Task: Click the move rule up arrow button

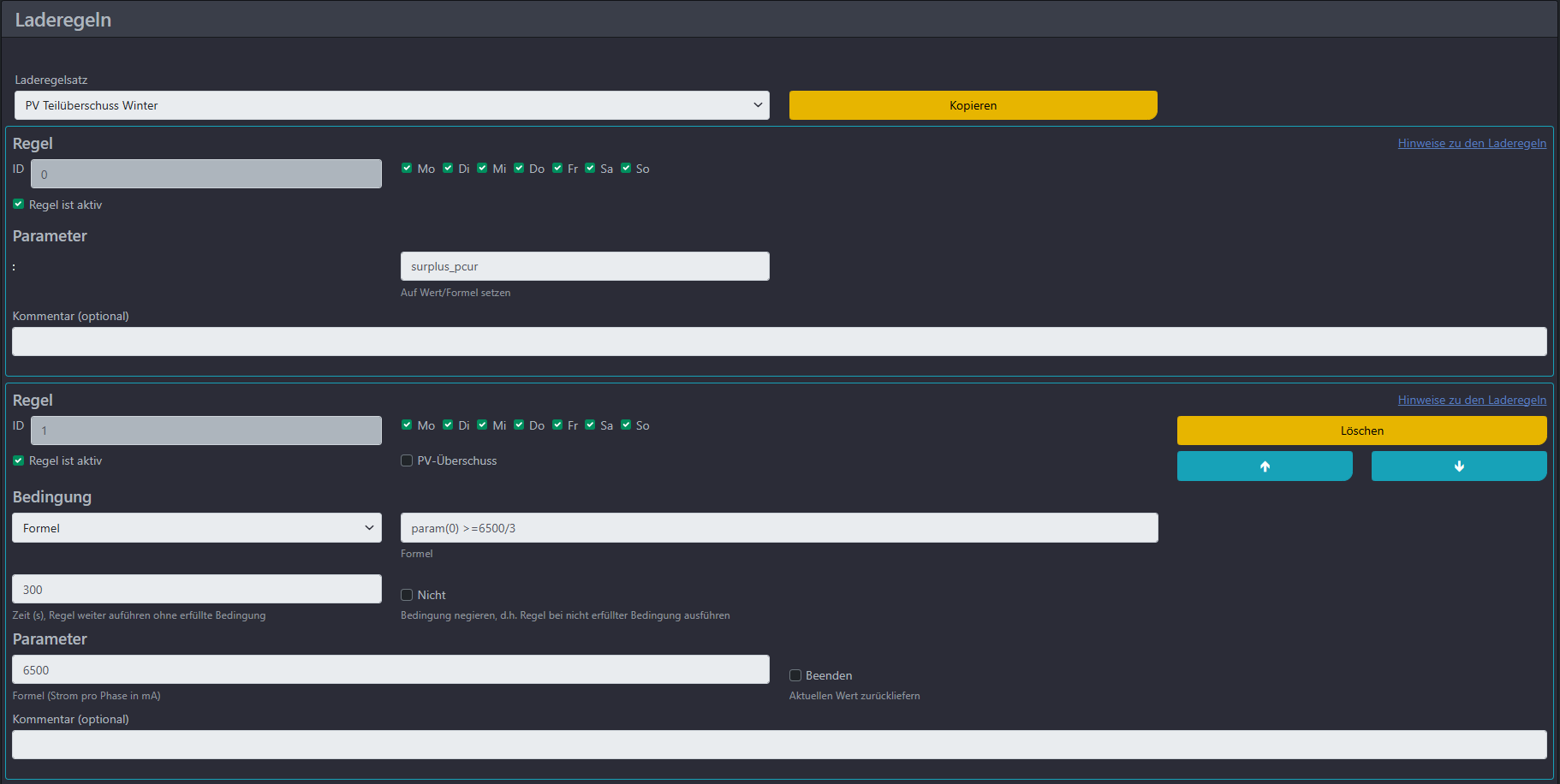Action: pyautogui.click(x=1264, y=466)
